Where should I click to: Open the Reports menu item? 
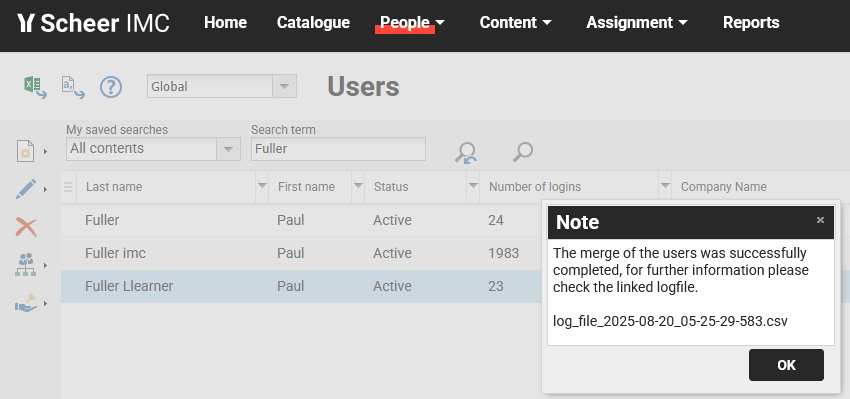[x=751, y=22]
